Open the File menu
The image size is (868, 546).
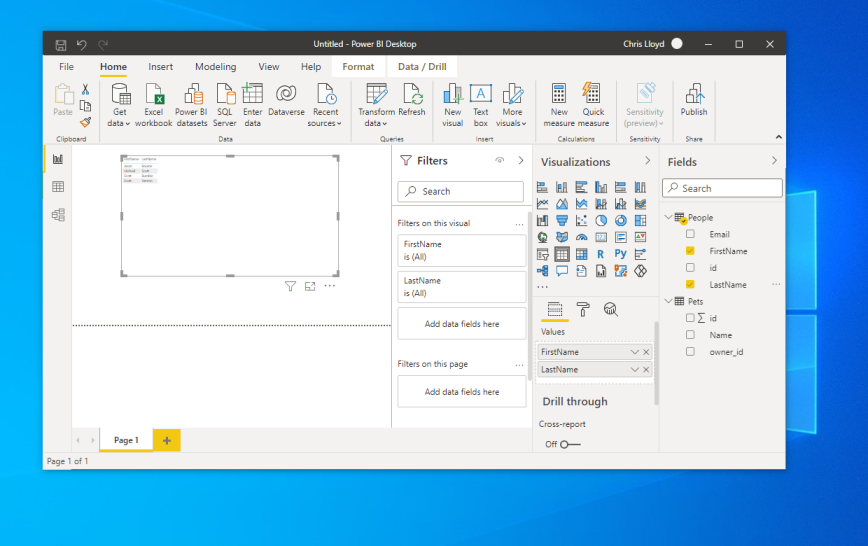(x=66, y=66)
